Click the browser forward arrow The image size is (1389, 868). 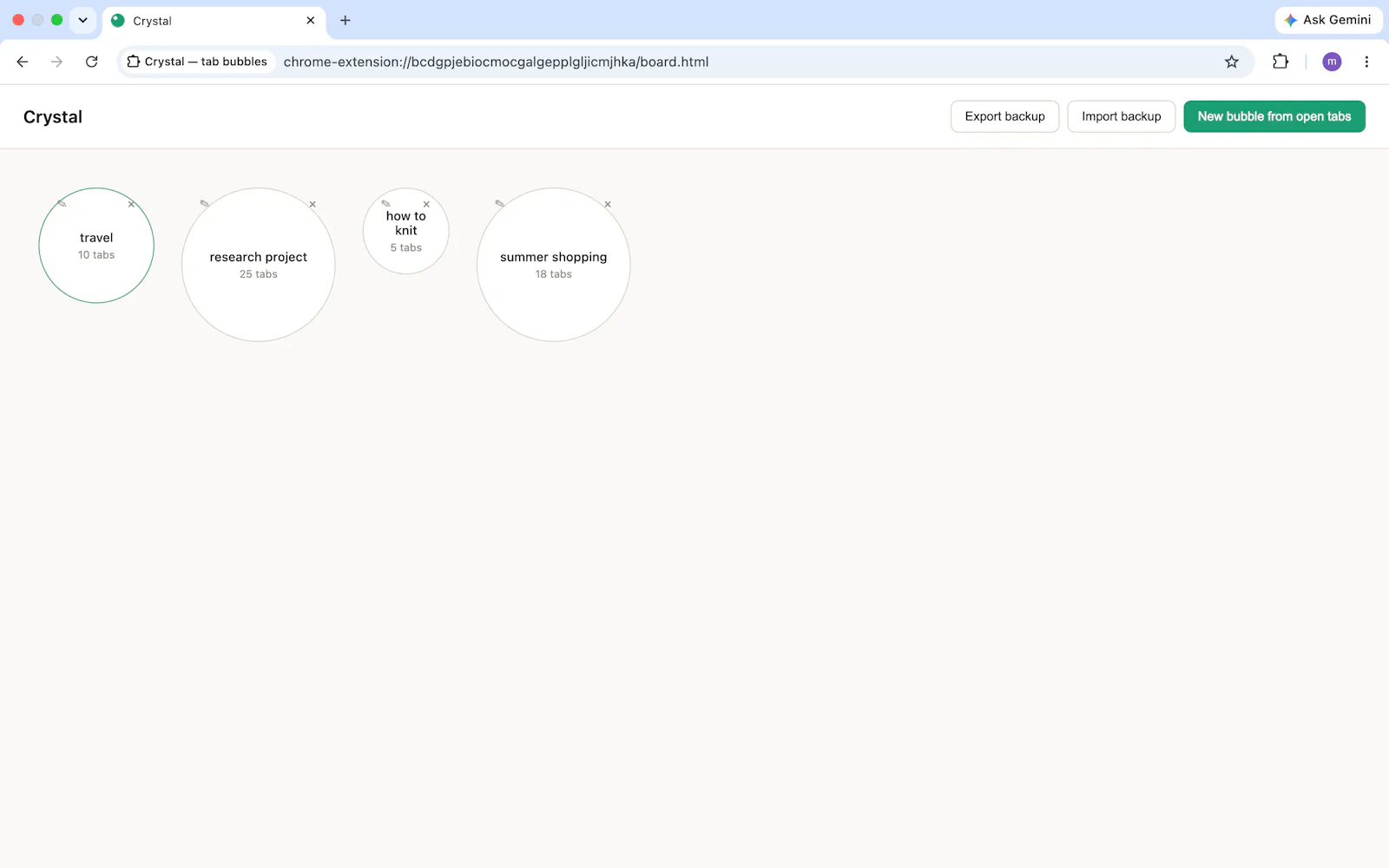[x=56, y=62]
